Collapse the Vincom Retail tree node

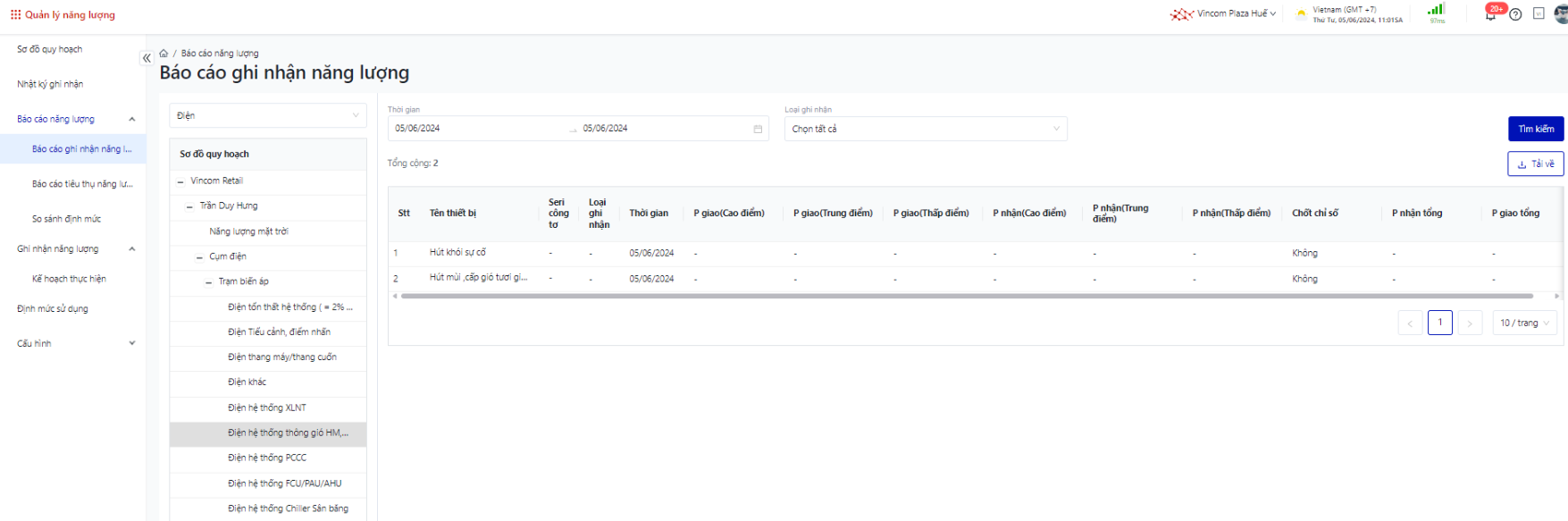click(180, 181)
